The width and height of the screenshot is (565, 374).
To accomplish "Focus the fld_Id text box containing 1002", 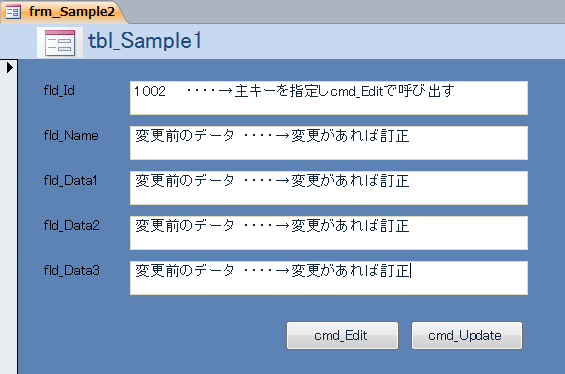I will pyautogui.click(x=329, y=98).
